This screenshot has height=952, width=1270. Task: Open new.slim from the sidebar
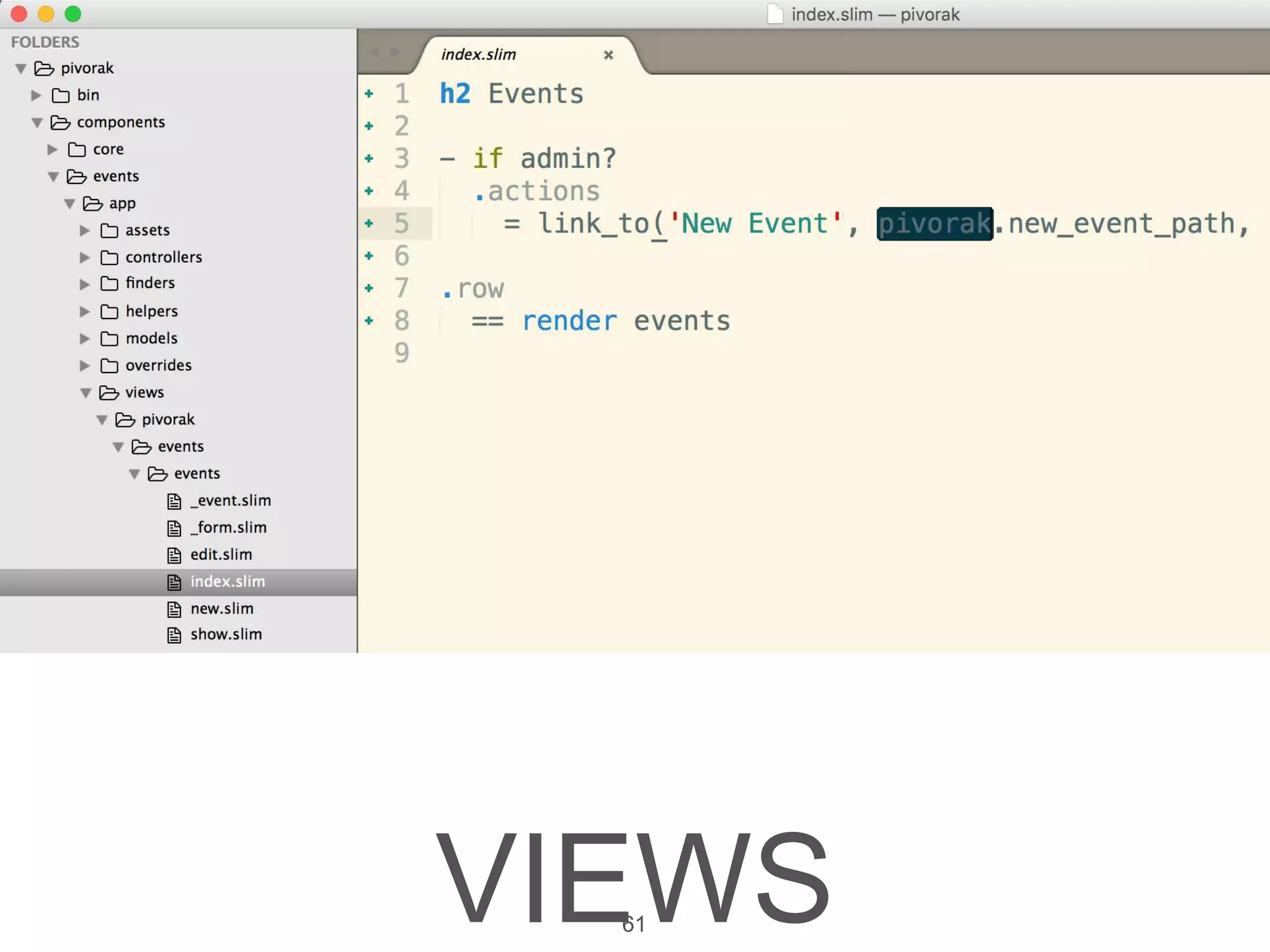(x=221, y=609)
